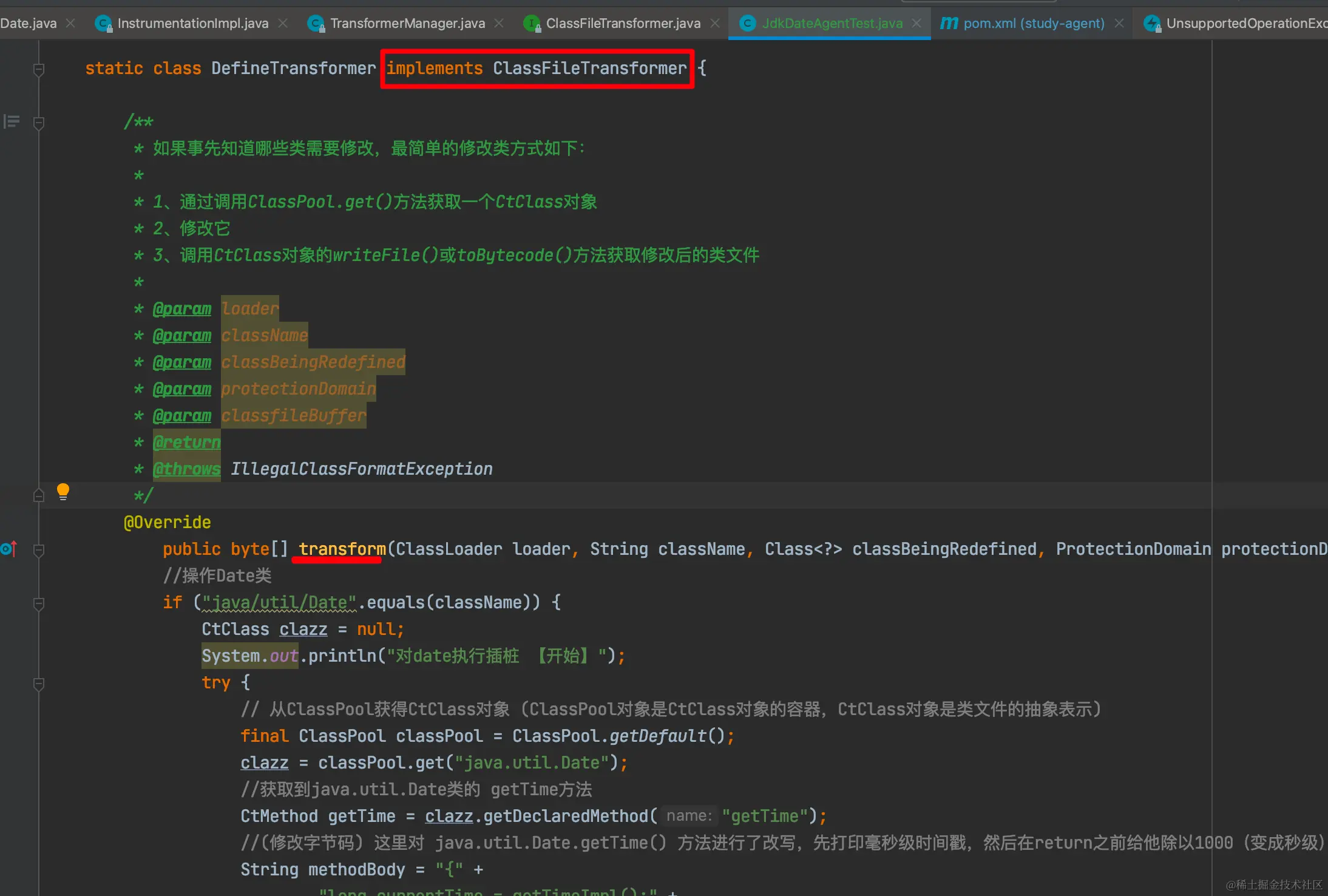This screenshot has height=896, width=1328.
Task: Collapse the Javadoc comment fold start marker
Action: click(39, 123)
